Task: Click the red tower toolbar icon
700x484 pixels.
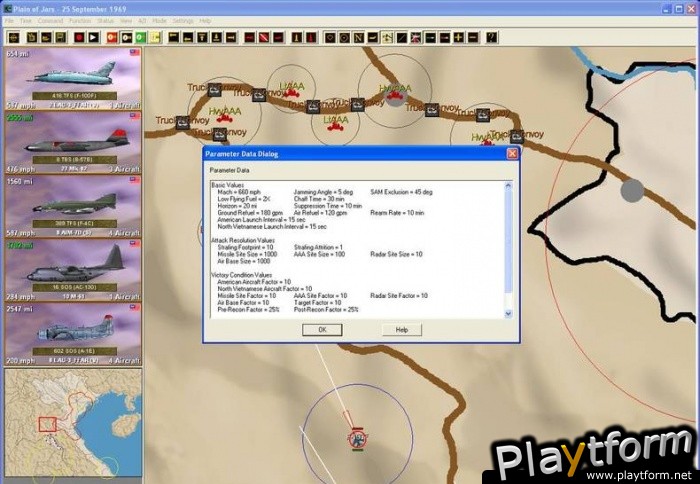Action: point(311,38)
